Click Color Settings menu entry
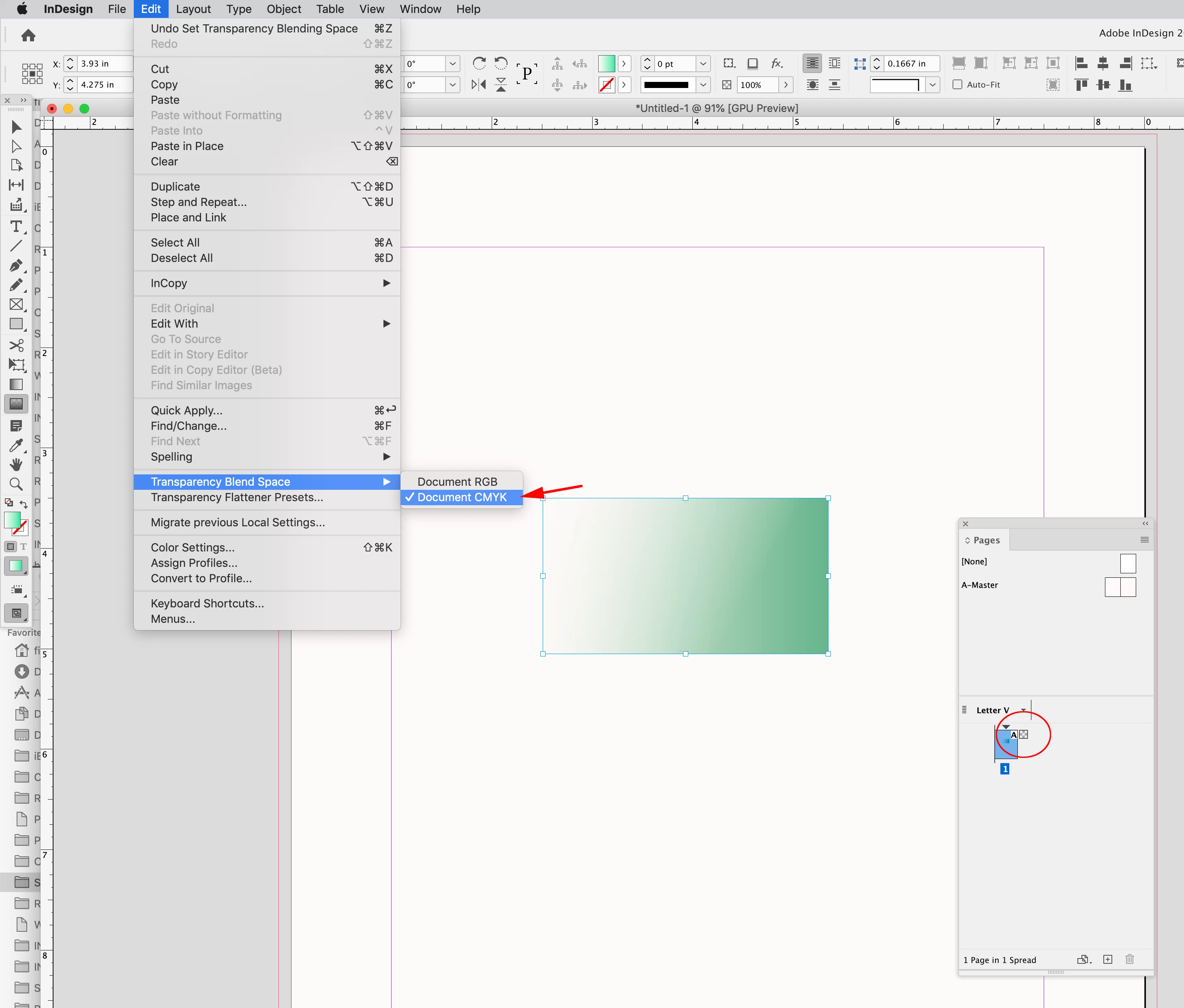This screenshot has width=1184, height=1008. [193, 547]
